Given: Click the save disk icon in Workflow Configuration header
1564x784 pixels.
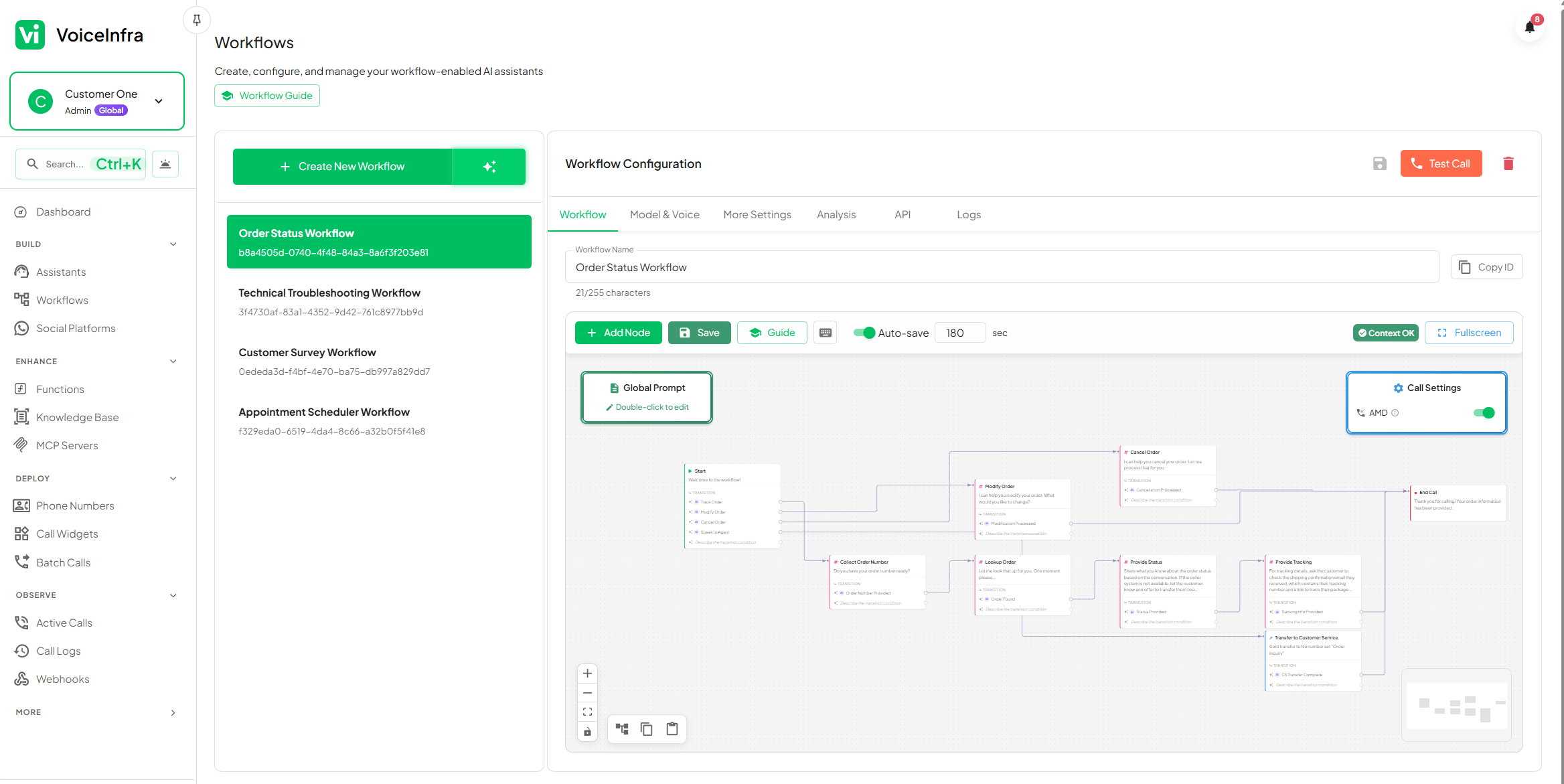Looking at the screenshot, I should (x=1379, y=163).
